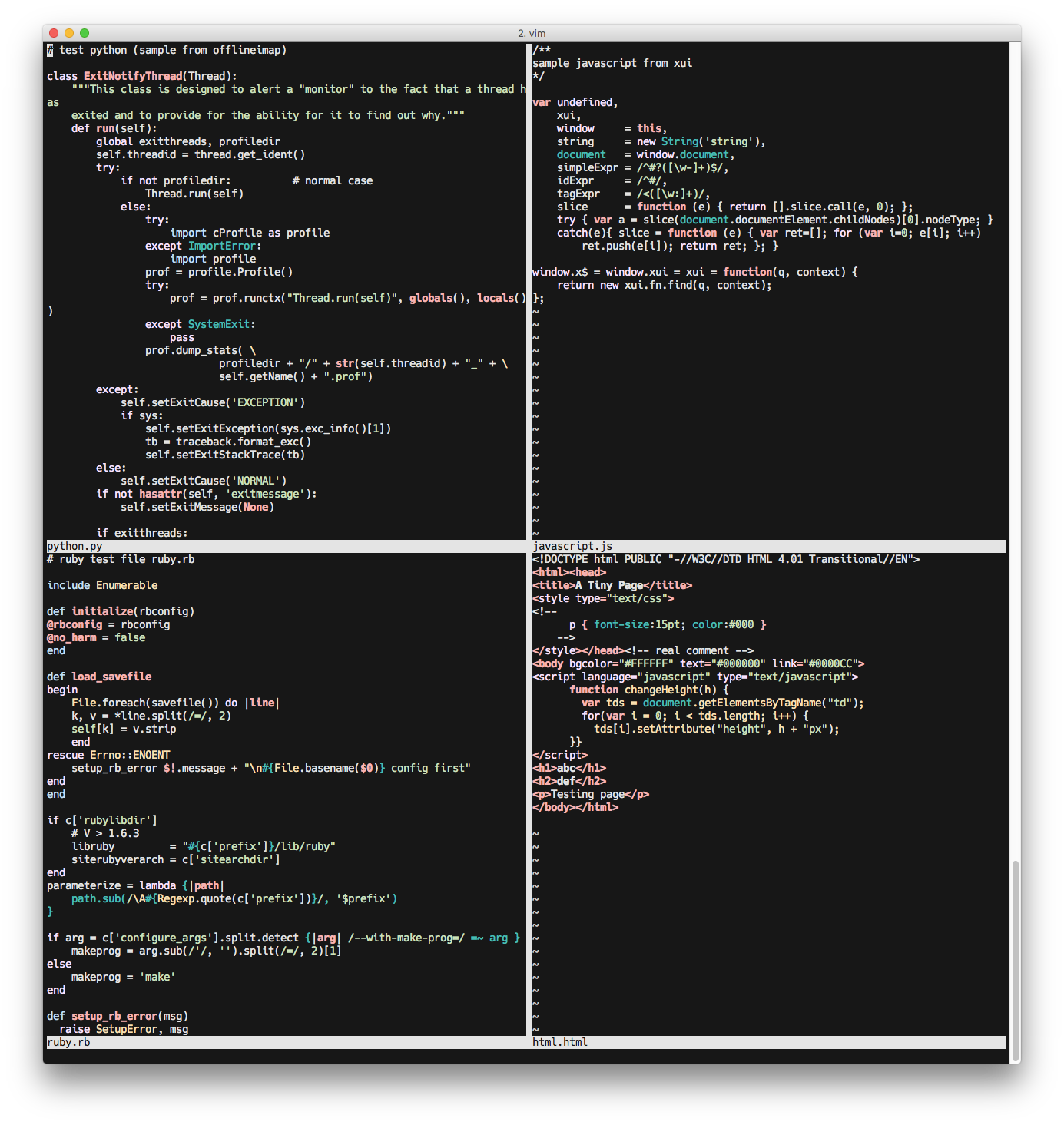Click '@no_harm = false' line
Viewport: 1064px width, 1125px height.
click(x=96, y=637)
